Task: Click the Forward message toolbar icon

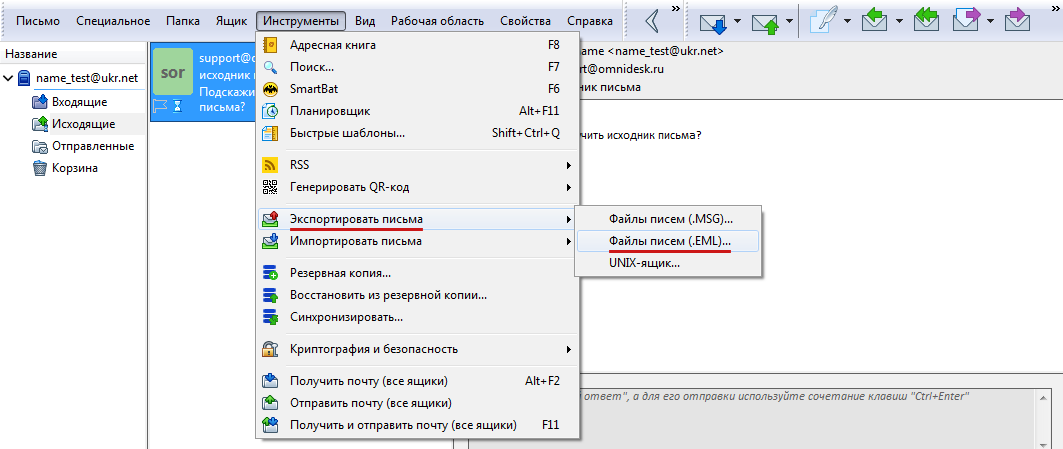Action: pyautogui.click(x=968, y=21)
